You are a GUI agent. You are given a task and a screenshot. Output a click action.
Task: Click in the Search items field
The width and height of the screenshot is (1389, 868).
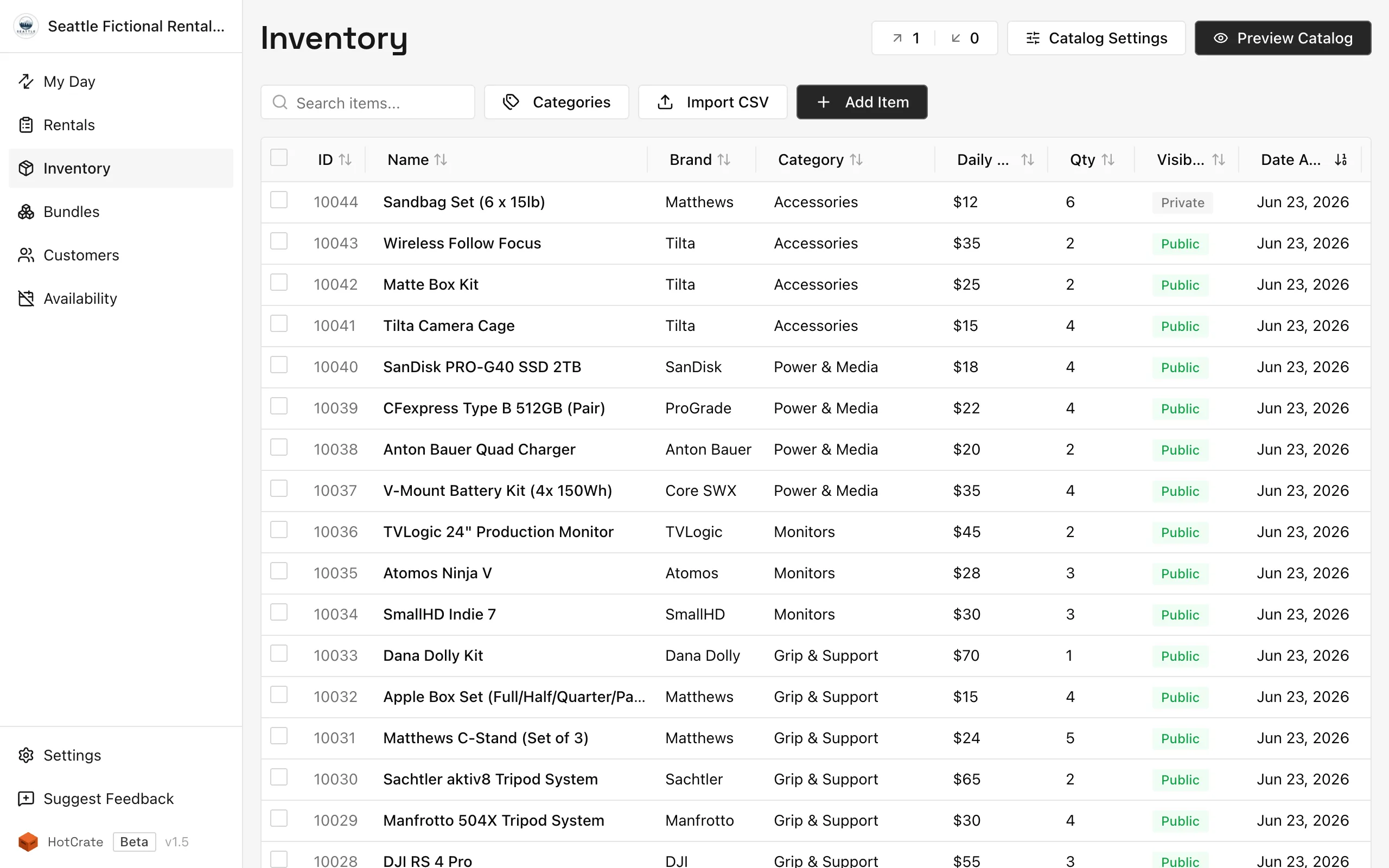pos(368,102)
